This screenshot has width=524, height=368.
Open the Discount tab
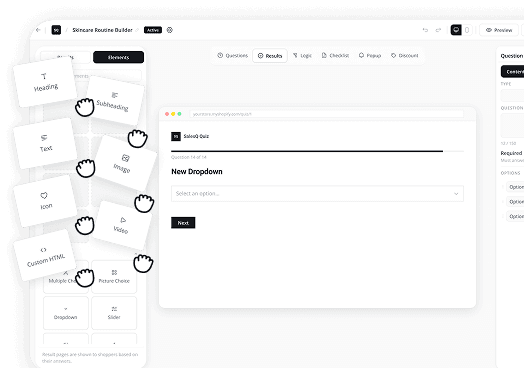point(405,55)
